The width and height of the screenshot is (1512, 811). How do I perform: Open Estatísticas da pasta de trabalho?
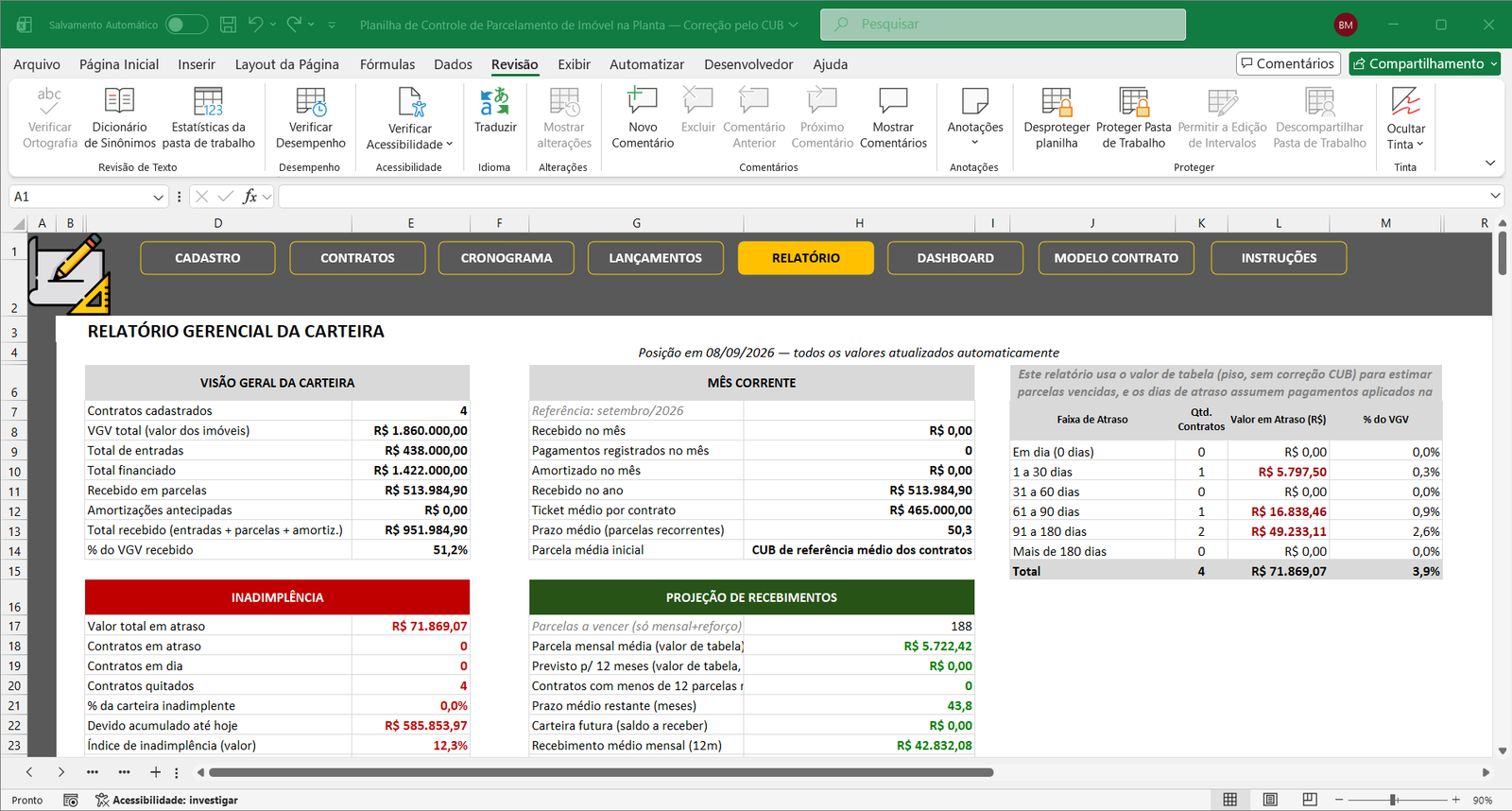208,117
